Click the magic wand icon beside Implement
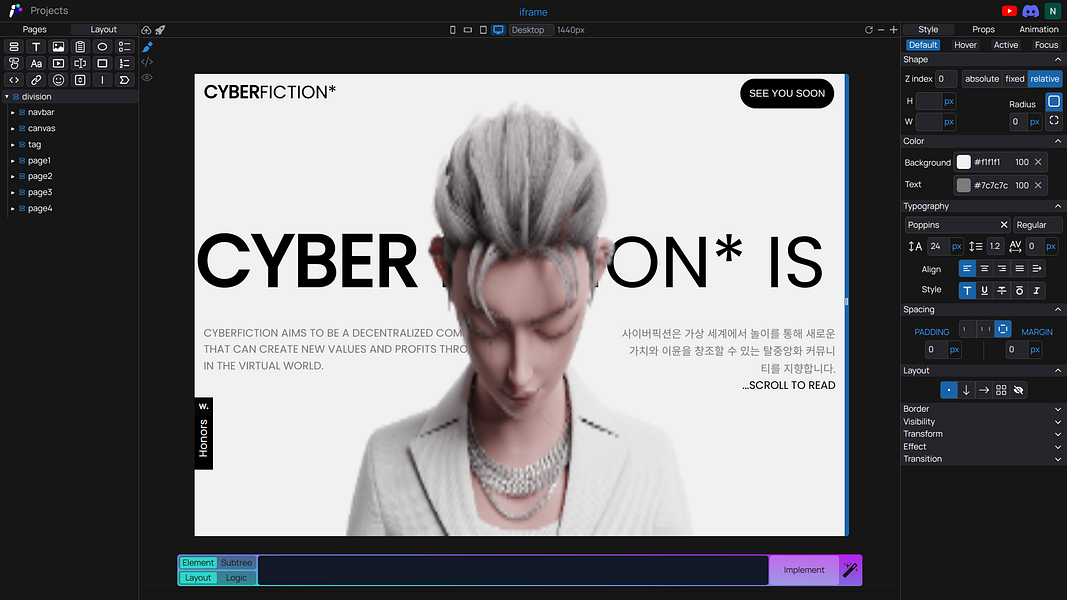Viewport: 1067px width, 600px height. (x=850, y=570)
